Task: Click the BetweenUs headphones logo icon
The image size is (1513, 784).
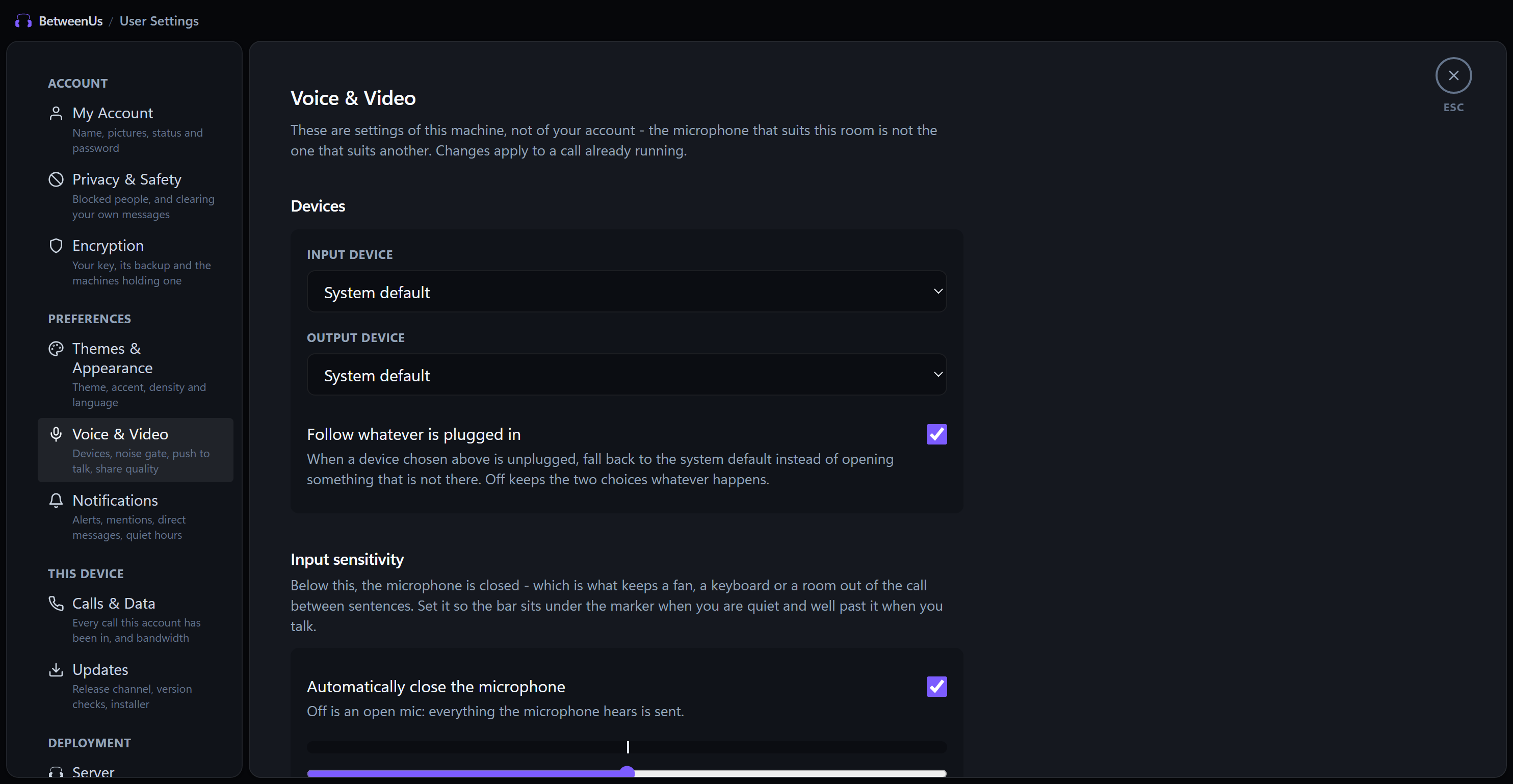Action: 23,21
